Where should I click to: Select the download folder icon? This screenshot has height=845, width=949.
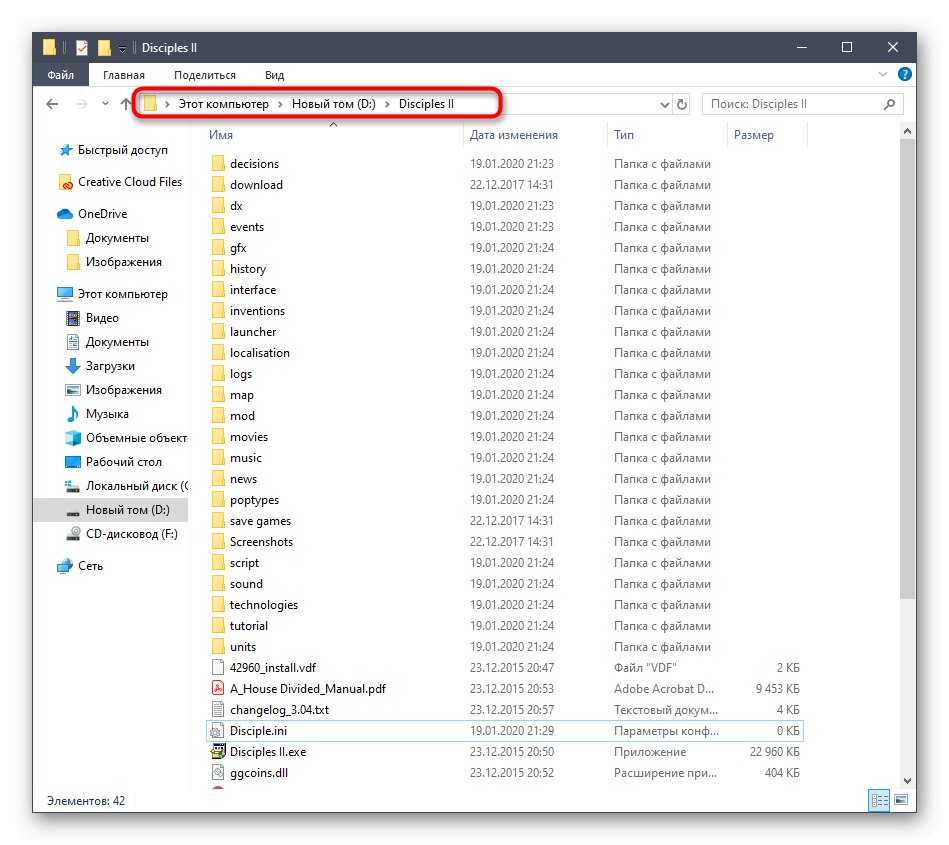[218, 185]
